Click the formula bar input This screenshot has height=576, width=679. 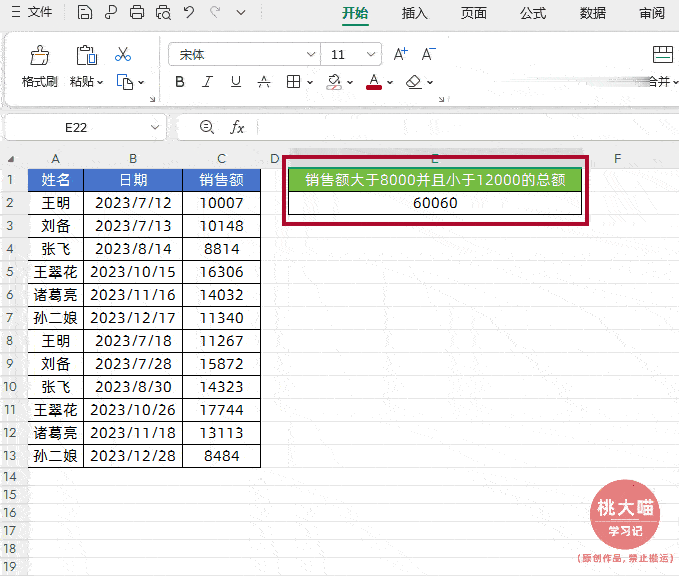(x=468, y=127)
